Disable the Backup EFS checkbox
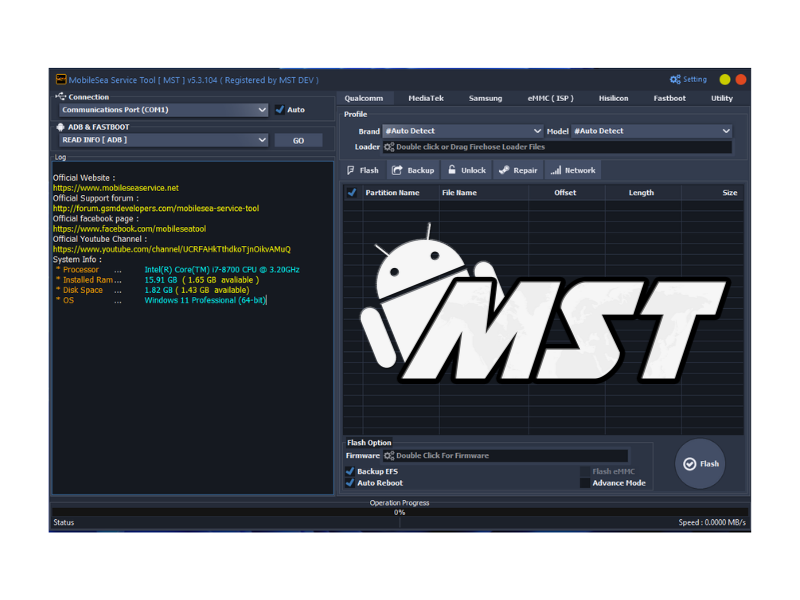The image size is (800, 600). tap(350, 471)
